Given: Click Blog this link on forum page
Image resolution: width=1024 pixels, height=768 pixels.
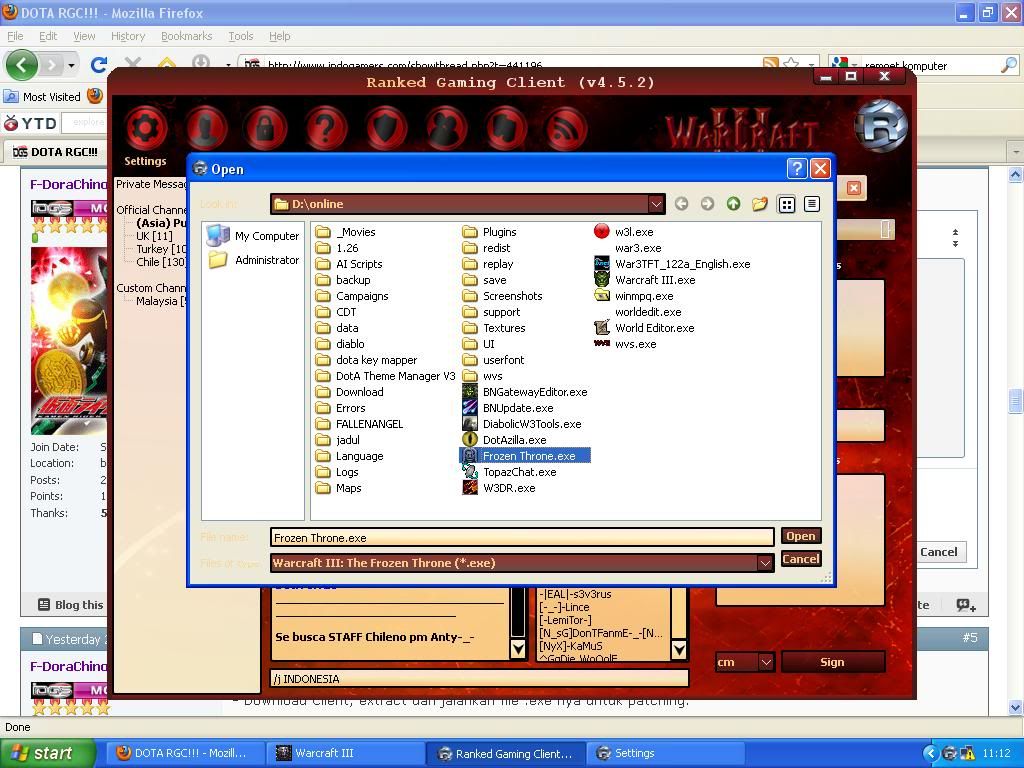Looking at the screenshot, I should [71, 605].
